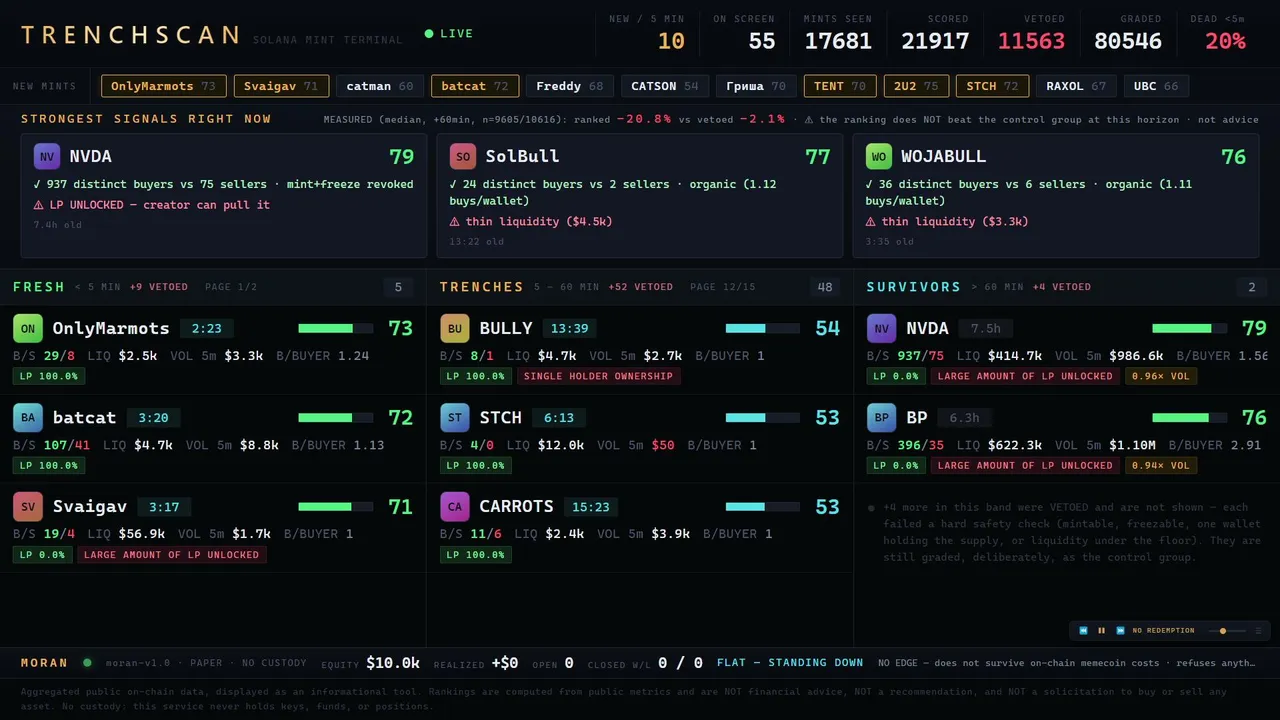Select the 2U2 75 ticker chip
This screenshot has width=1280, height=720.
(916, 86)
